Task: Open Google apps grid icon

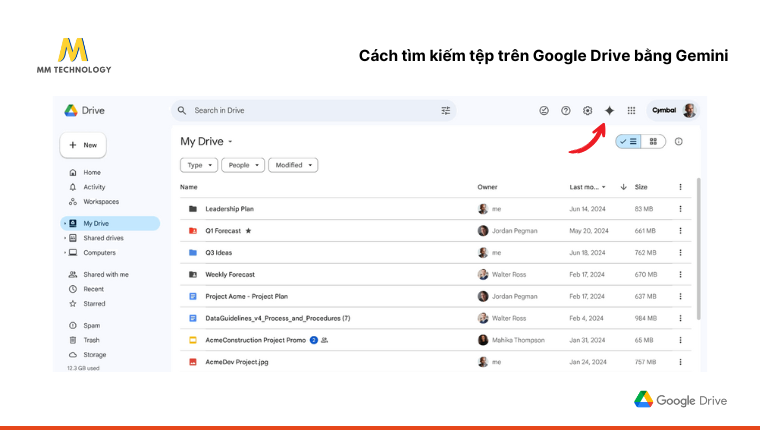Action: pos(631,111)
